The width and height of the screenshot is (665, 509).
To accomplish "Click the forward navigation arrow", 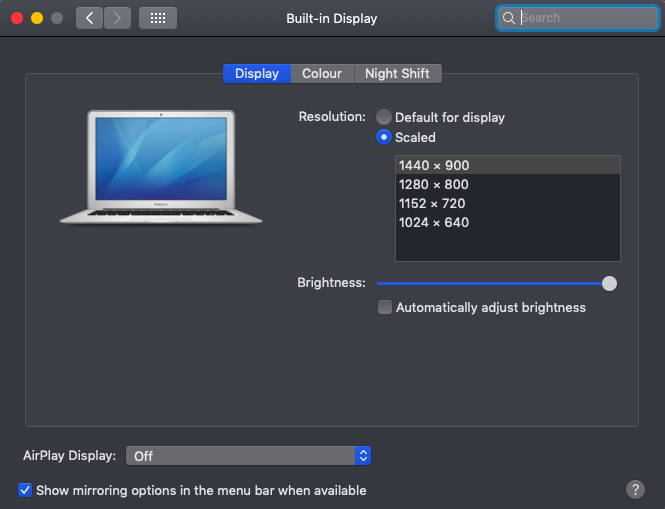I will pos(118,18).
